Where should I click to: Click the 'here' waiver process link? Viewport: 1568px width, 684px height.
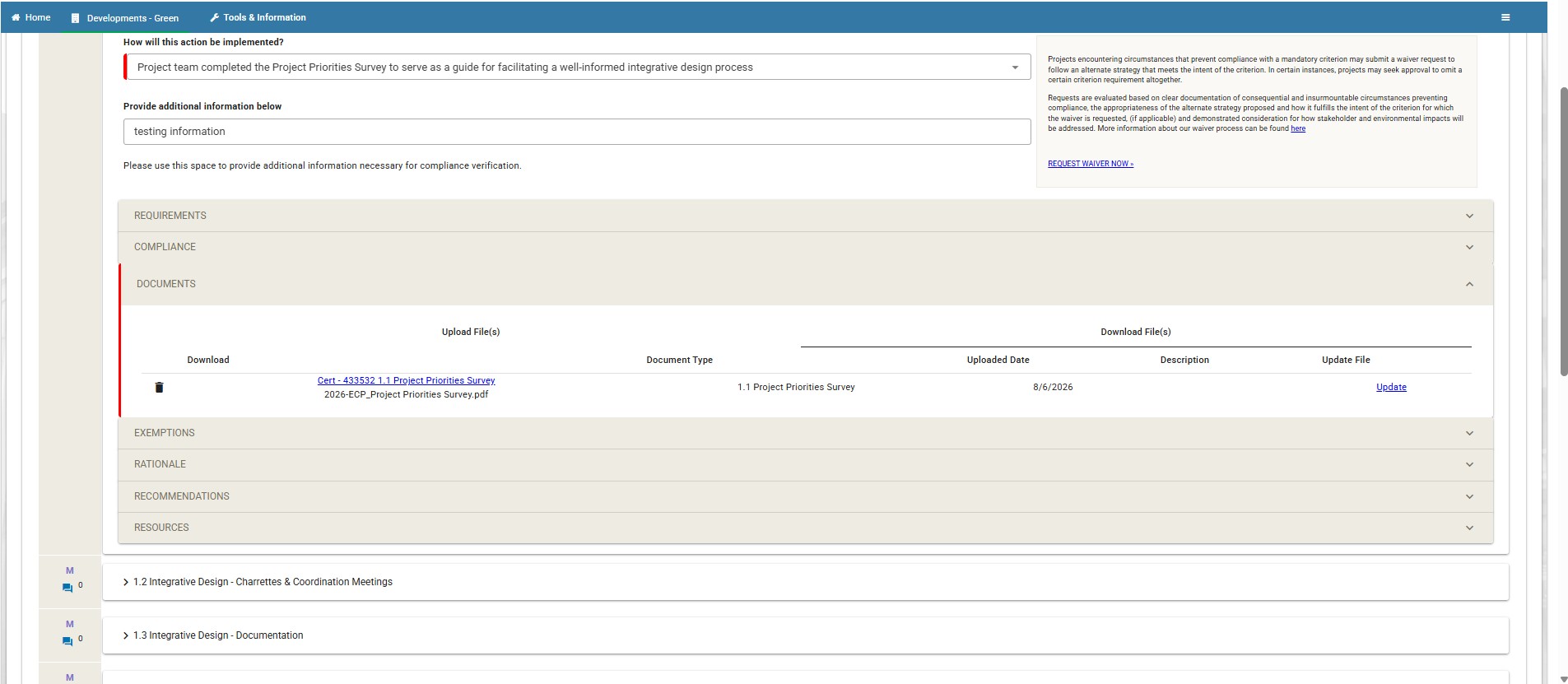click(x=1298, y=128)
